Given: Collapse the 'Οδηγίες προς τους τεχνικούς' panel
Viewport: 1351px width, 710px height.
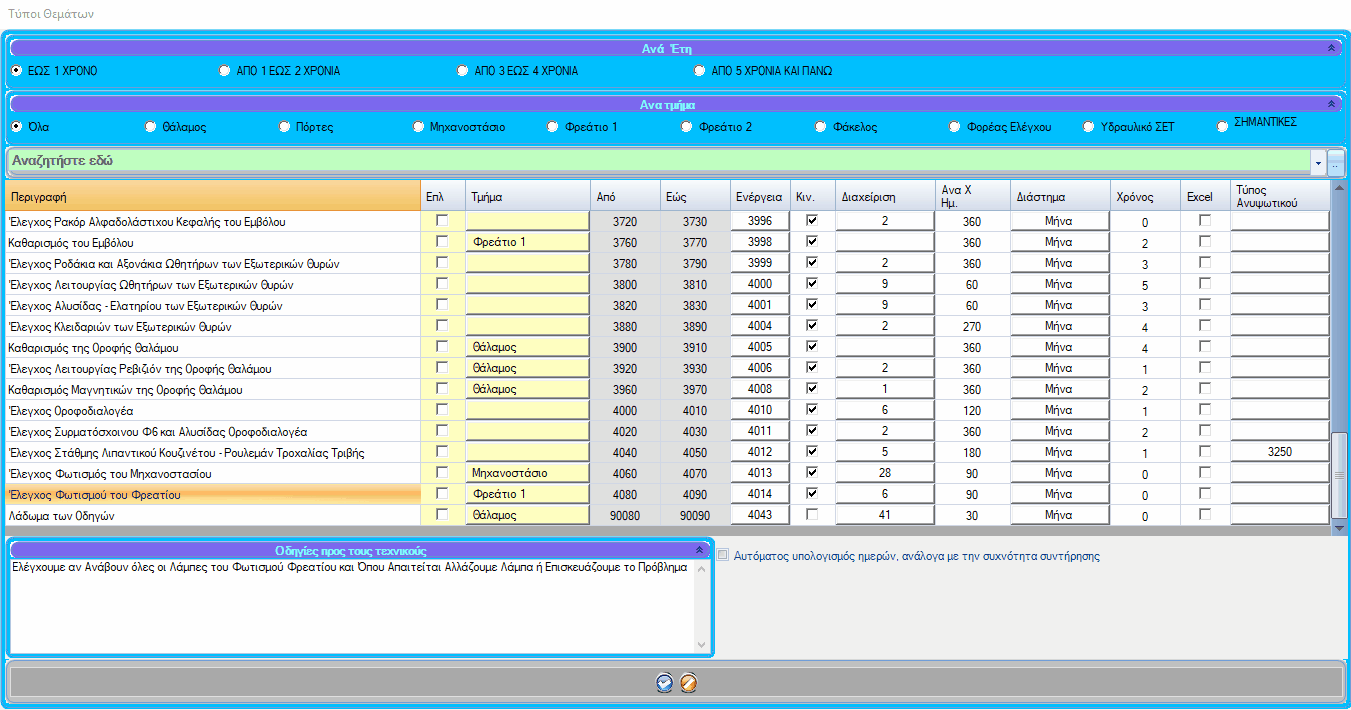Looking at the screenshot, I should click(700, 550).
